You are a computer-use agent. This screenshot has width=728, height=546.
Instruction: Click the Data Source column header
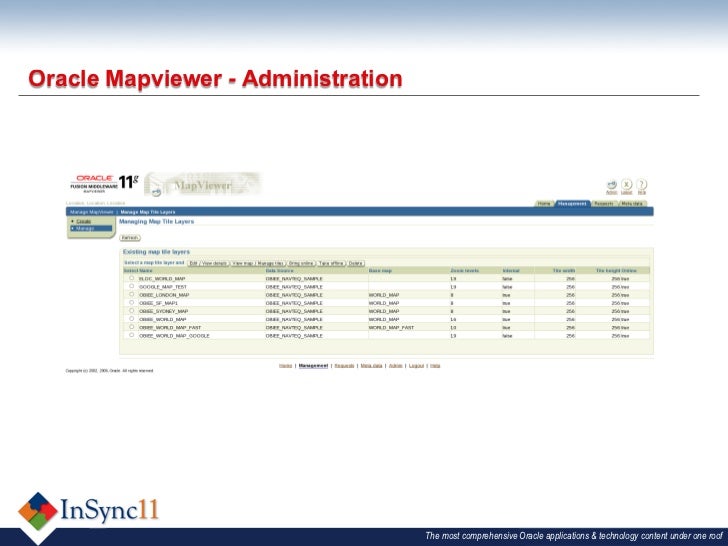tap(280, 270)
